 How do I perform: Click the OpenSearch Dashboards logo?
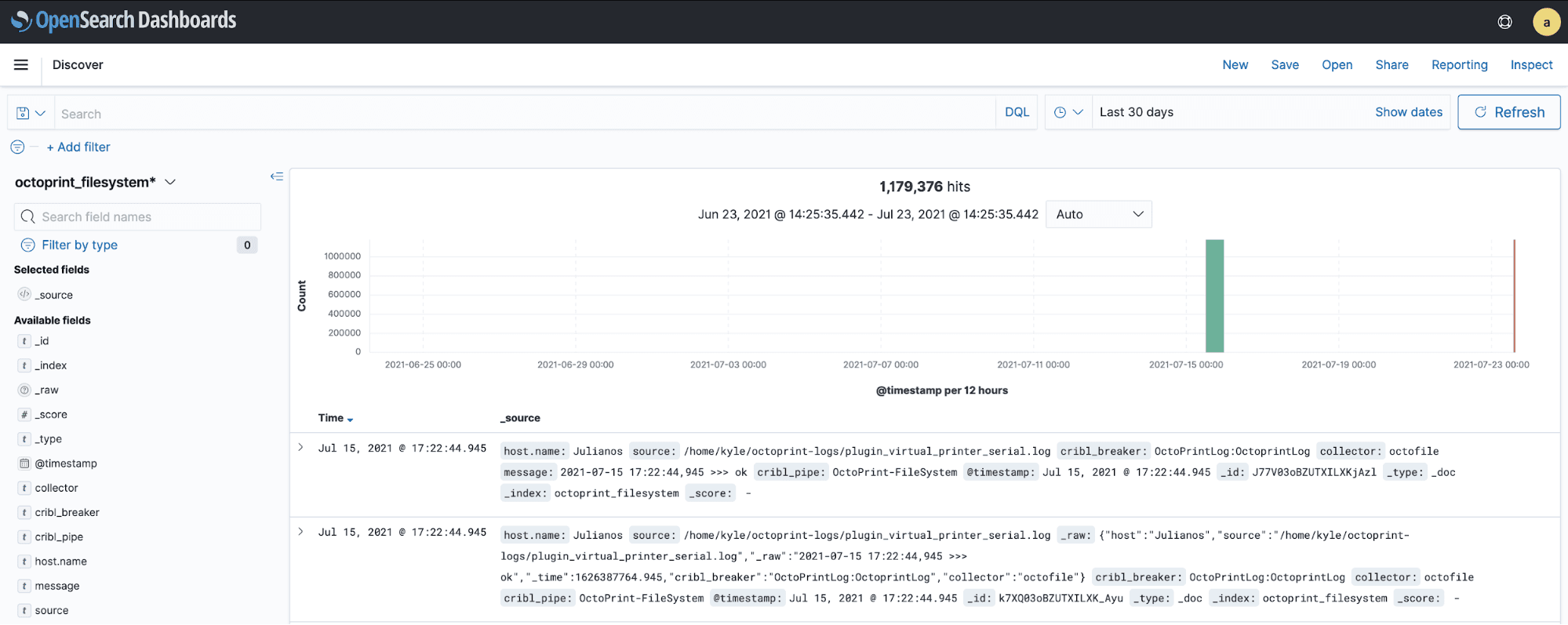[124, 20]
